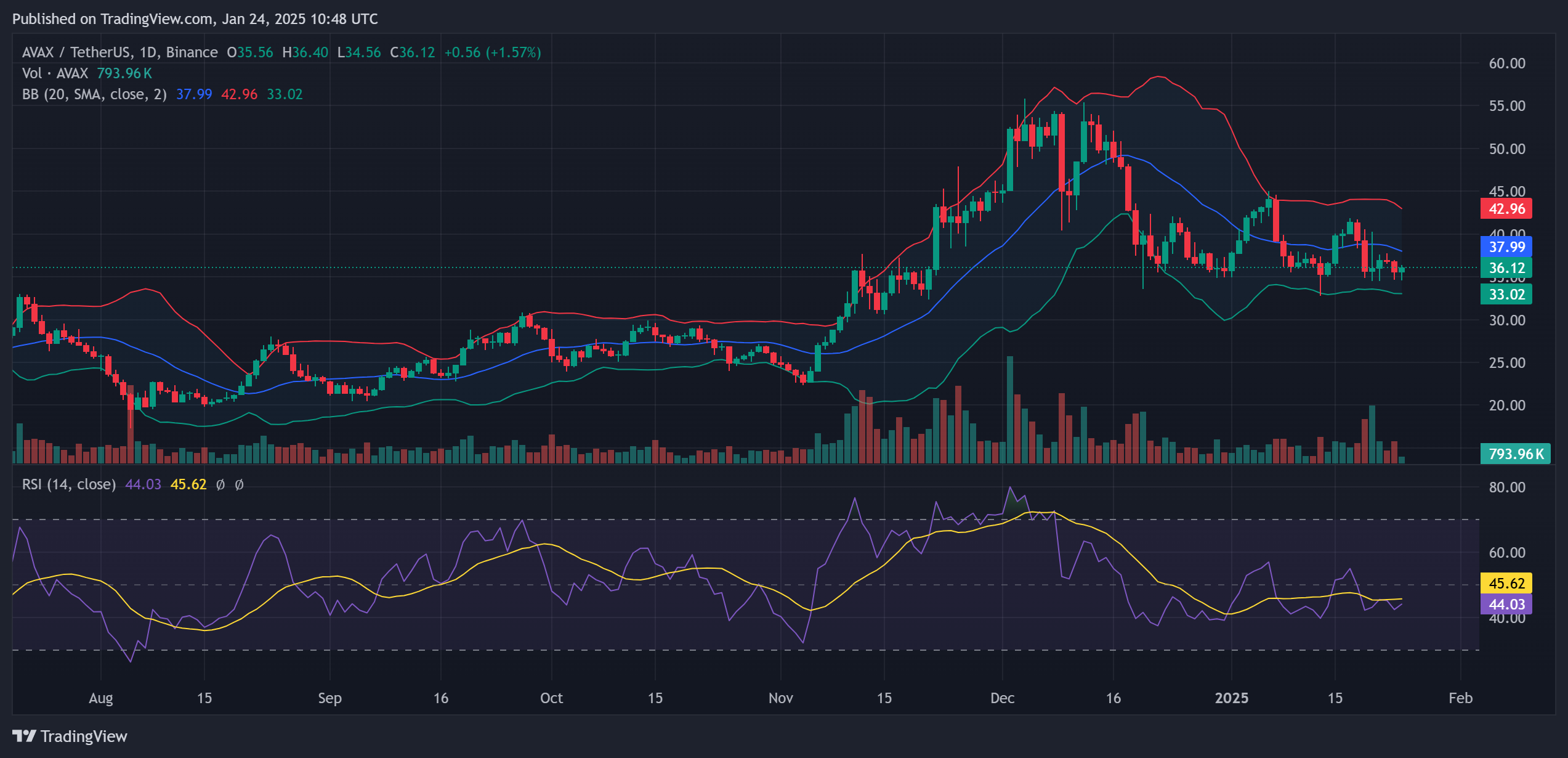Click the Dec label on time axis
1568x758 pixels.
coord(1003,698)
